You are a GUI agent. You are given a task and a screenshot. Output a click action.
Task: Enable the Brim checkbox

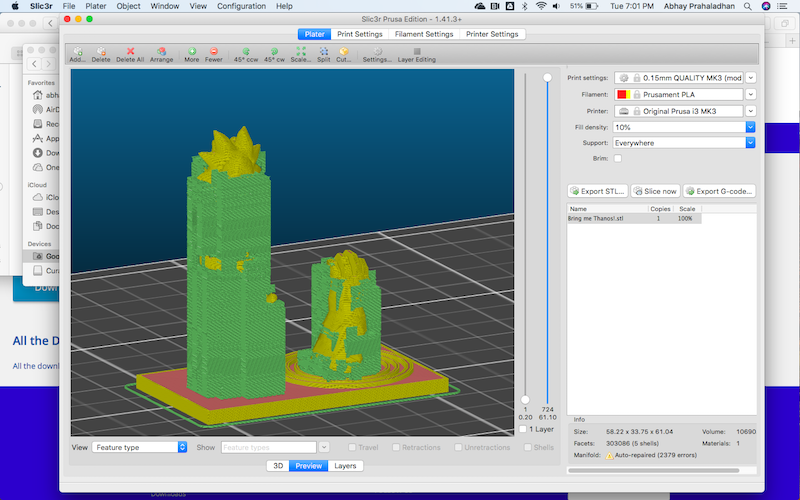(617, 158)
